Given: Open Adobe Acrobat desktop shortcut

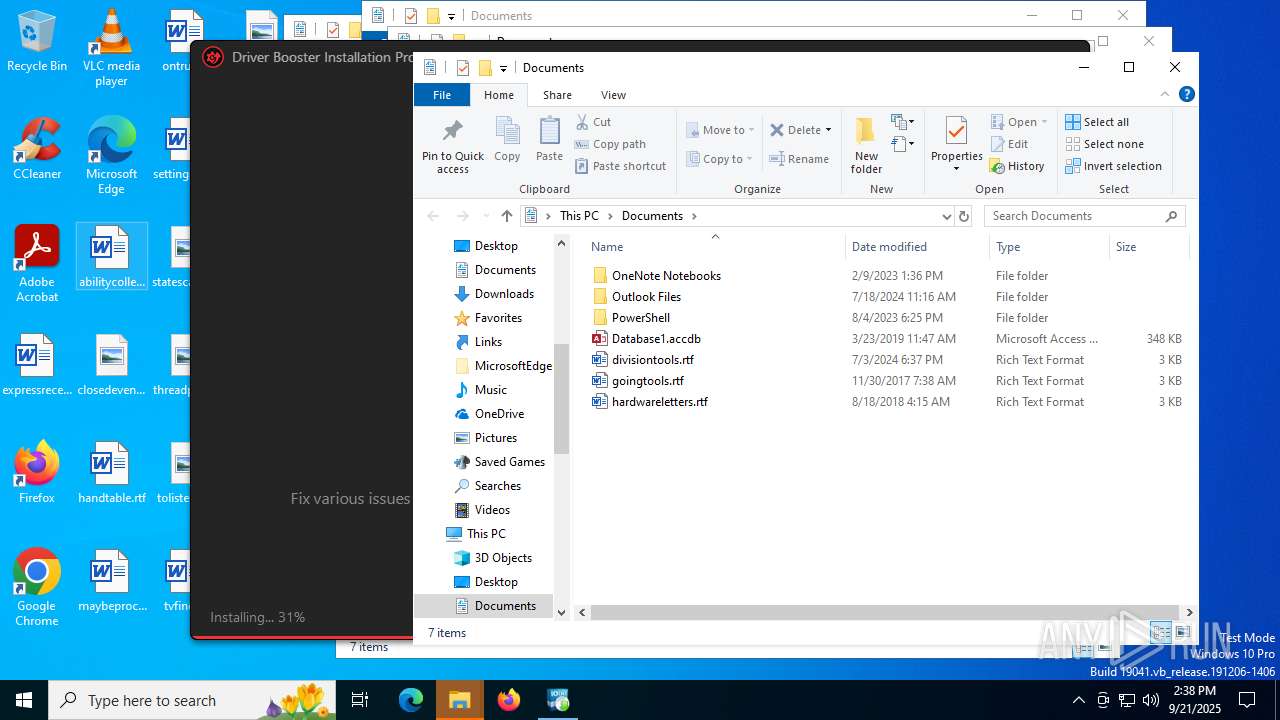Looking at the screenshot, I should (37, 264).
